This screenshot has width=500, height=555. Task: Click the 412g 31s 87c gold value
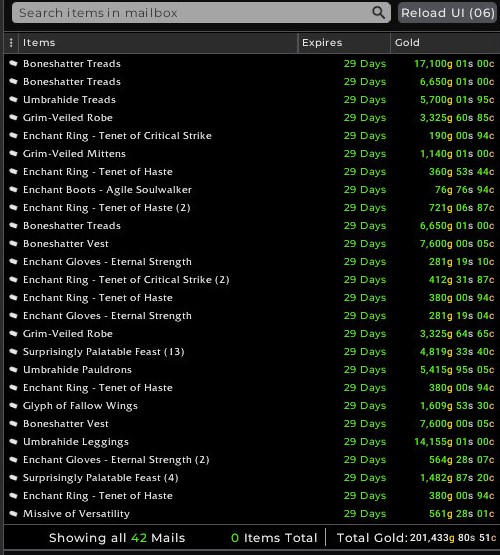point(461,280)
